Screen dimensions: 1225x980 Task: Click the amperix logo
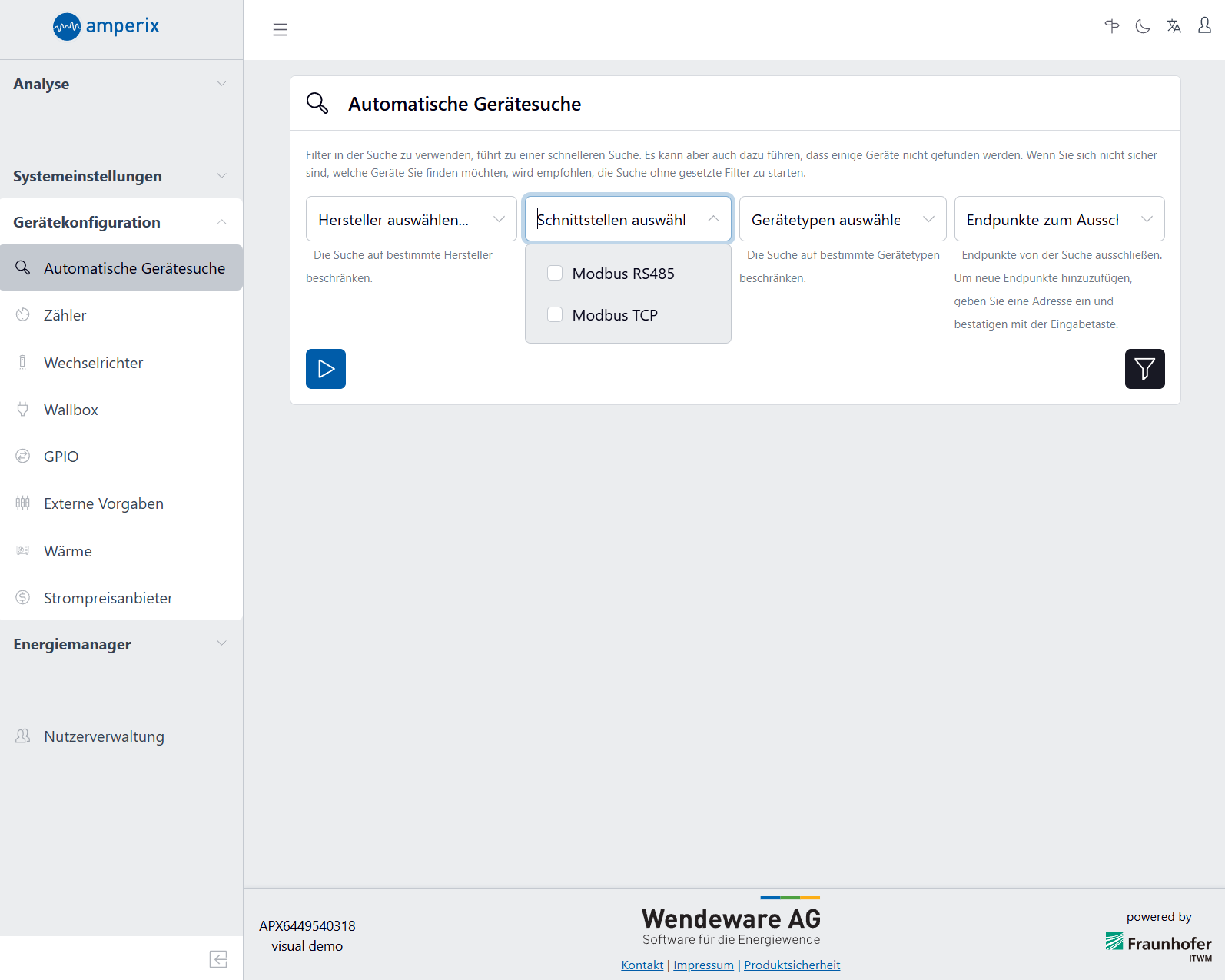[x=106, y=26]
